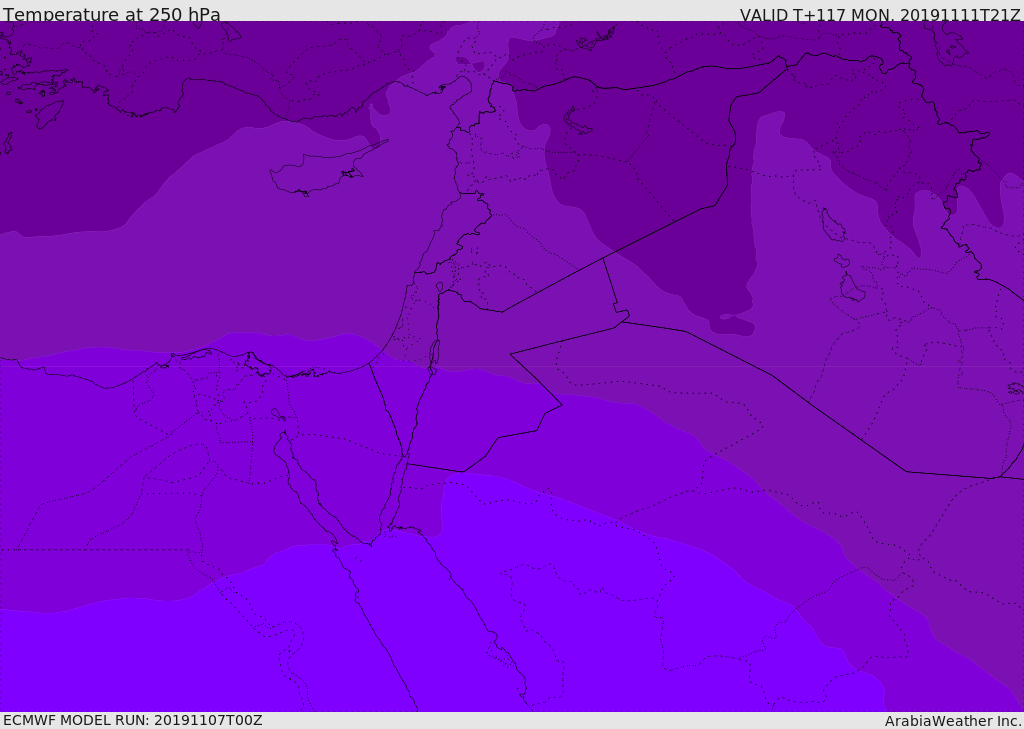The image size is (1024, 729).
Task: Click the "Temperature at 250 hPa" title
Action: point(112,14)
